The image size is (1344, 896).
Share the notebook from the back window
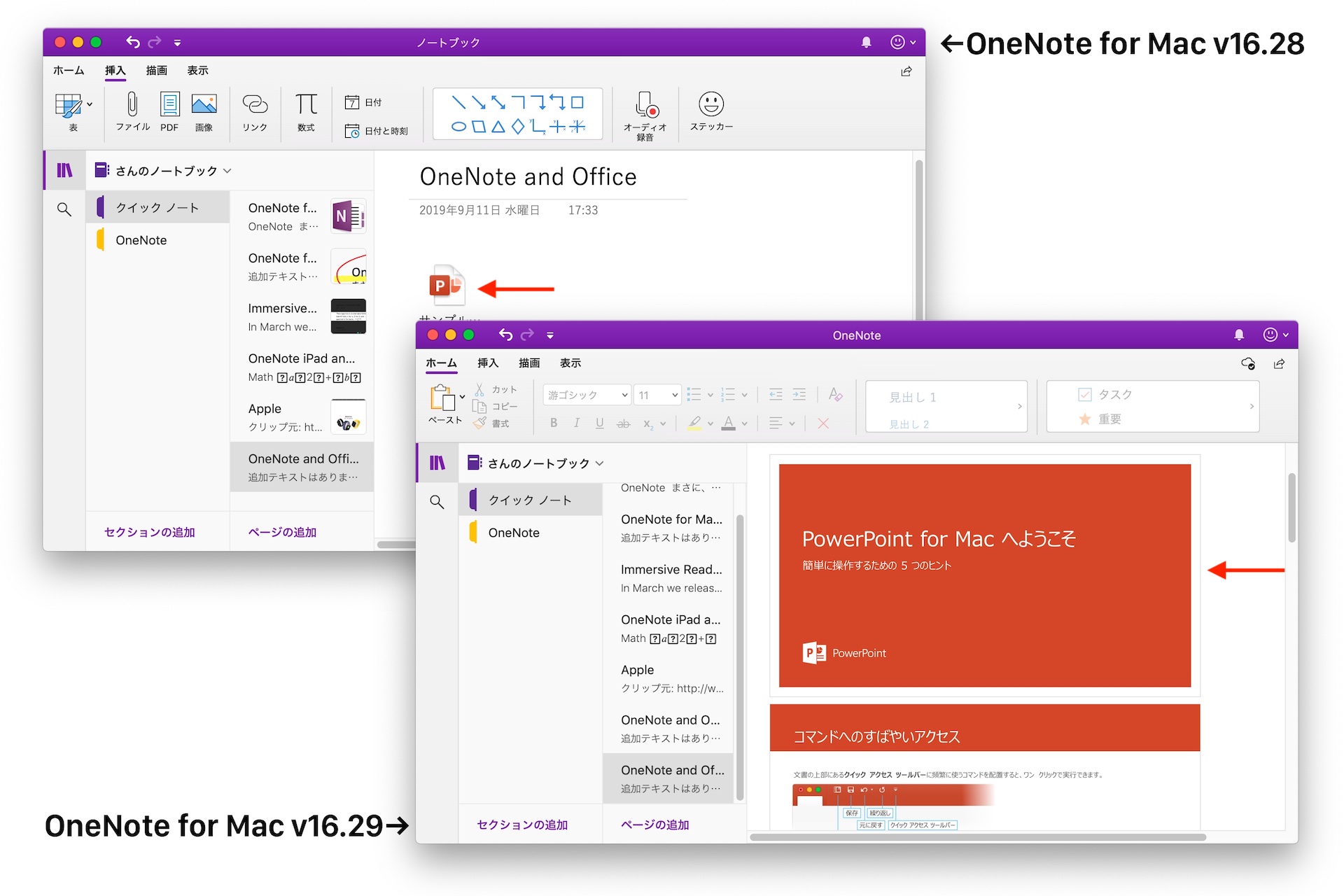(x=906, y=71)
